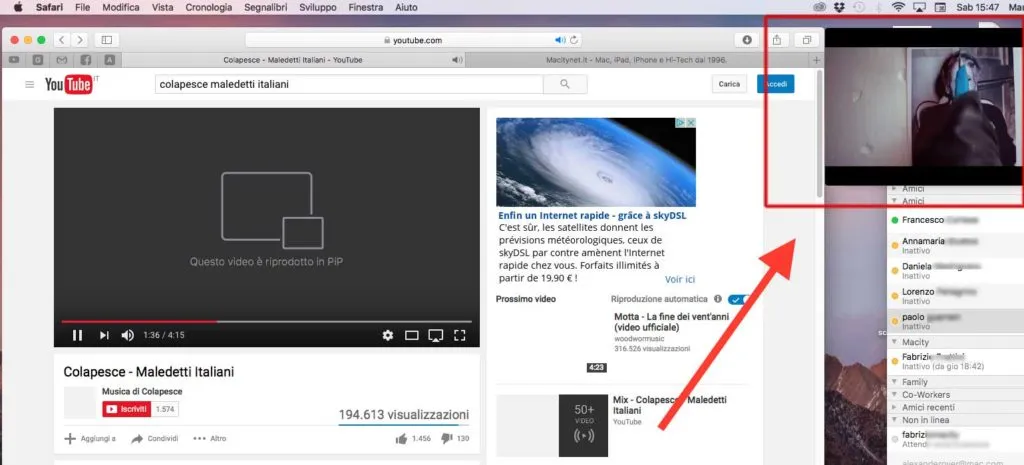Collapse the Family group in buddy list
Screen dimensions: 1024x465
point(895,382)
